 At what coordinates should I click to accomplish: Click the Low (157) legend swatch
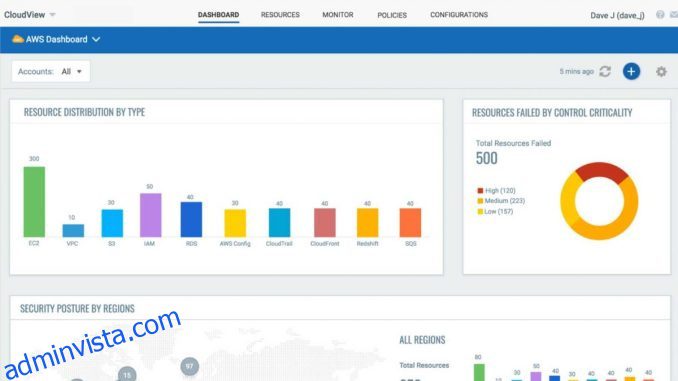pos(480,211)
